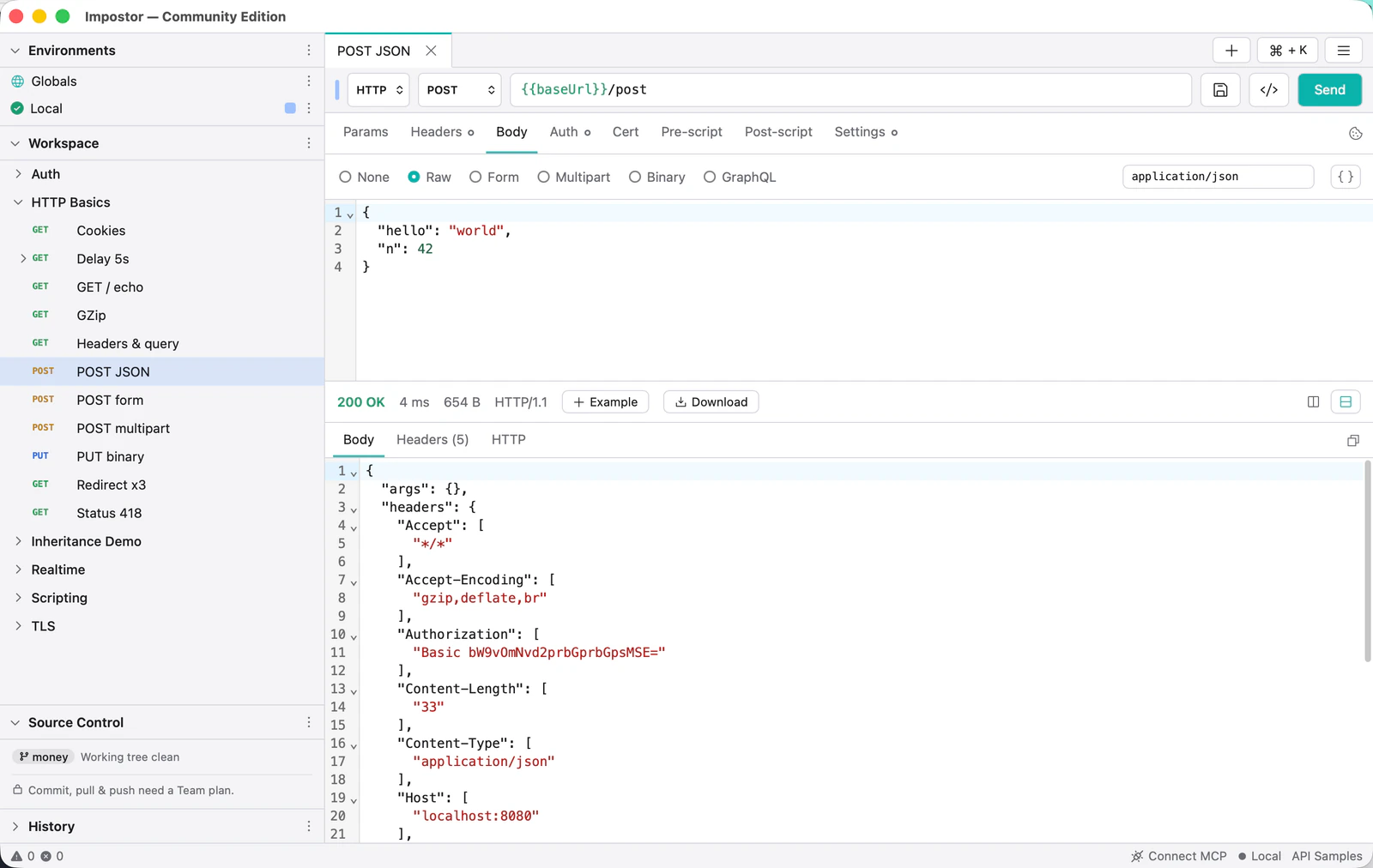Click Connect MCP in status bar
The width and height of the screenshot is (1373, 868).
1179,856
